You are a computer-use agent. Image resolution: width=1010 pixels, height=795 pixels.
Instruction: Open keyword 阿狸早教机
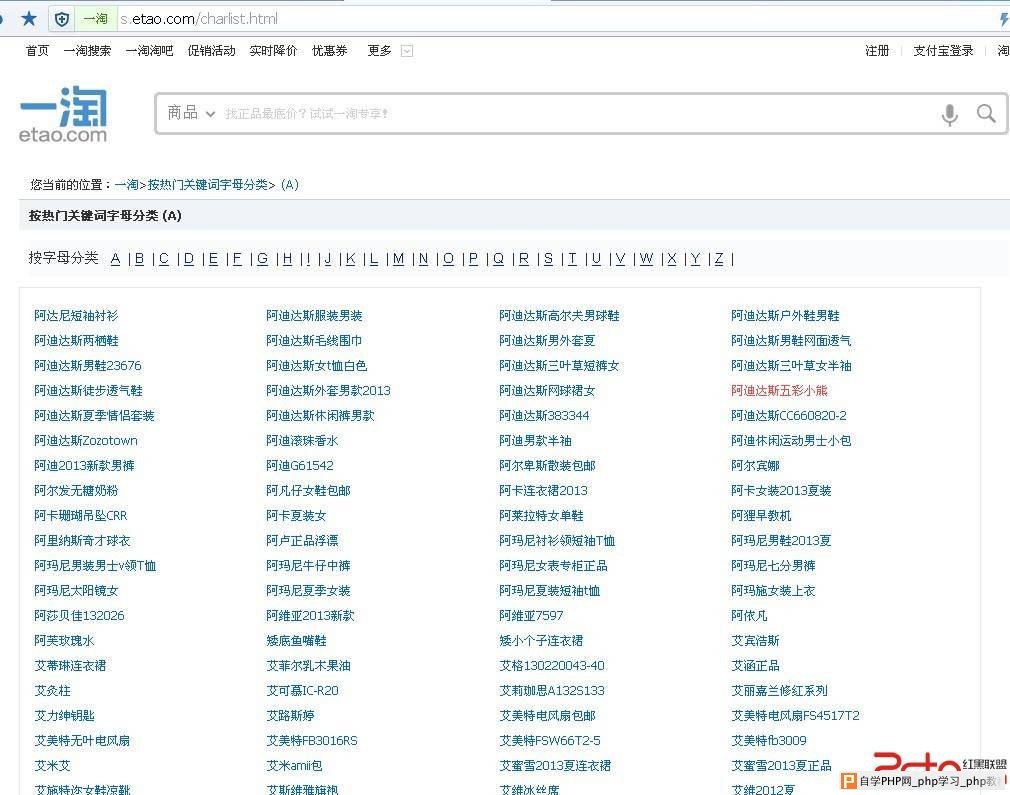click(761, 515)
